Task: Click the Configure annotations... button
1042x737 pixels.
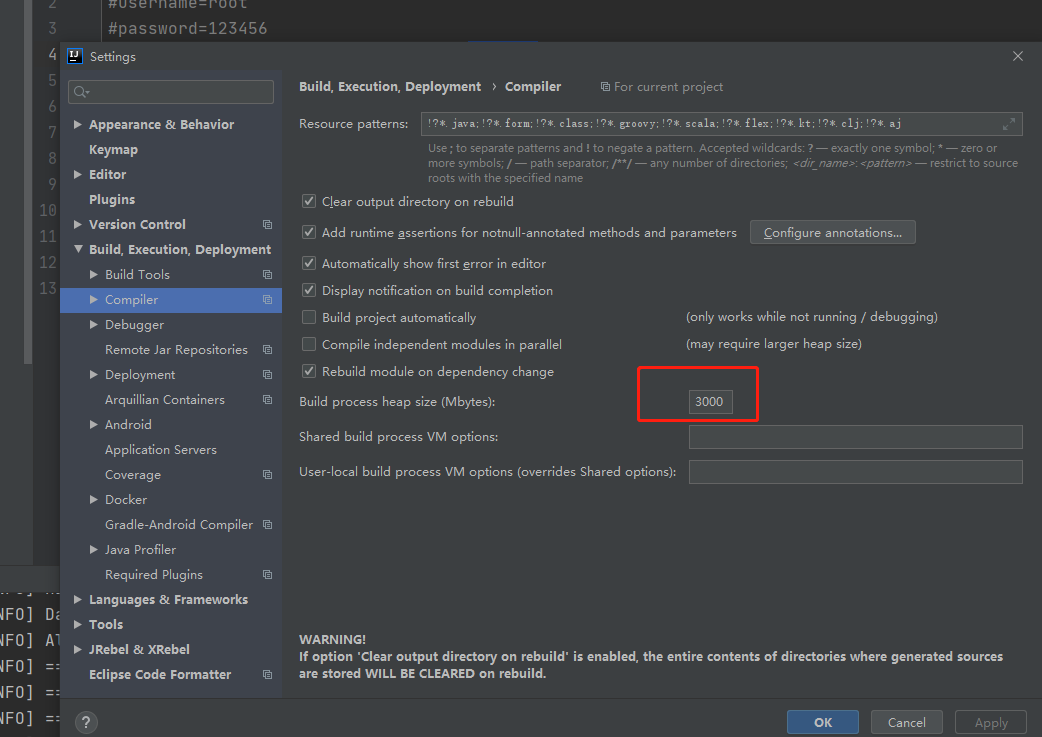Action: [x=833, y=233]
